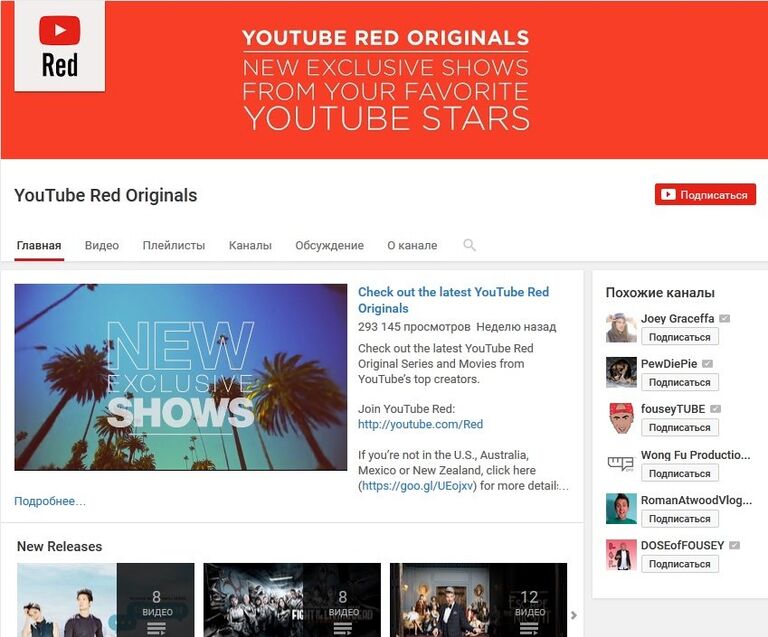Click the New Releases section heading
This screenshot has width=768, height=637.
coord(60,546)
